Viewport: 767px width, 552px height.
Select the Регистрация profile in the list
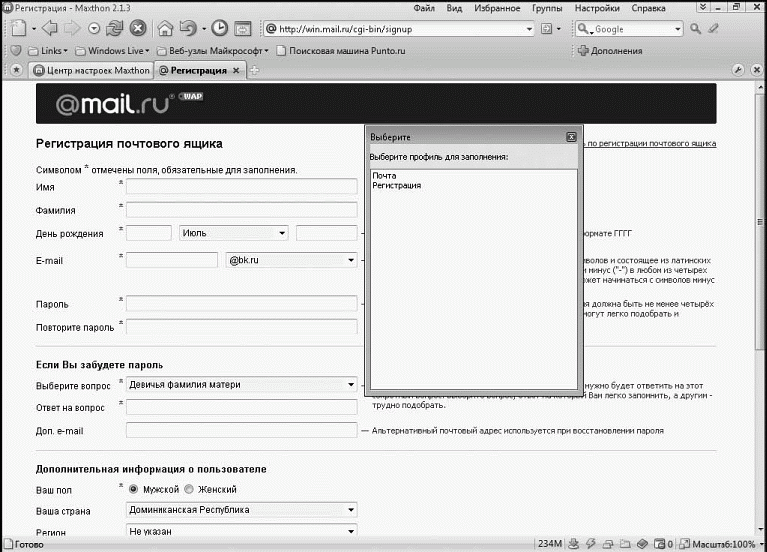pos(397,185)
